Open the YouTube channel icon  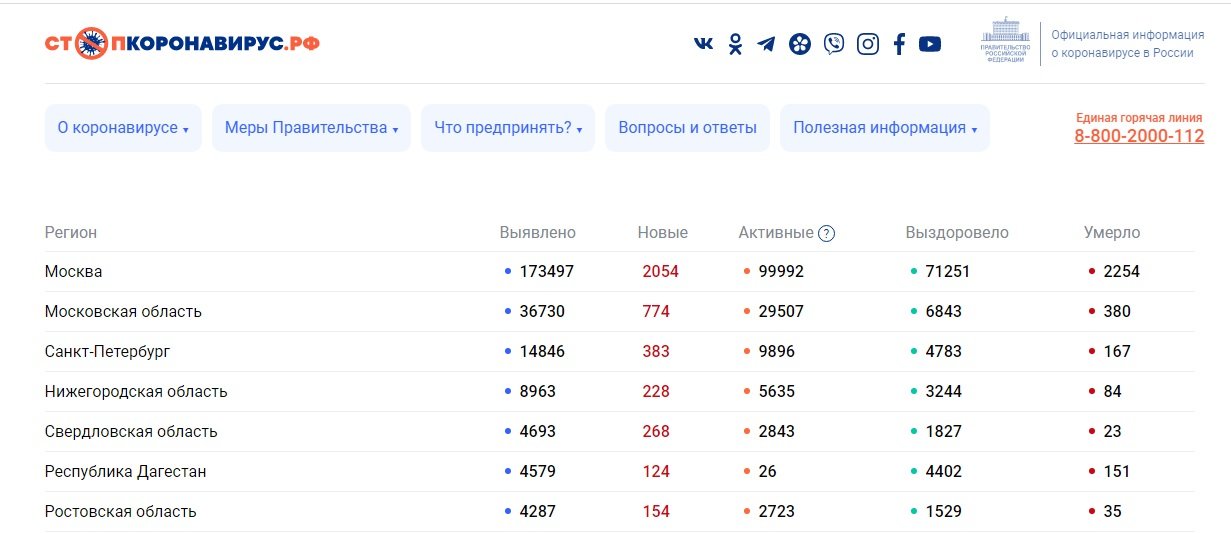[930, 44]
